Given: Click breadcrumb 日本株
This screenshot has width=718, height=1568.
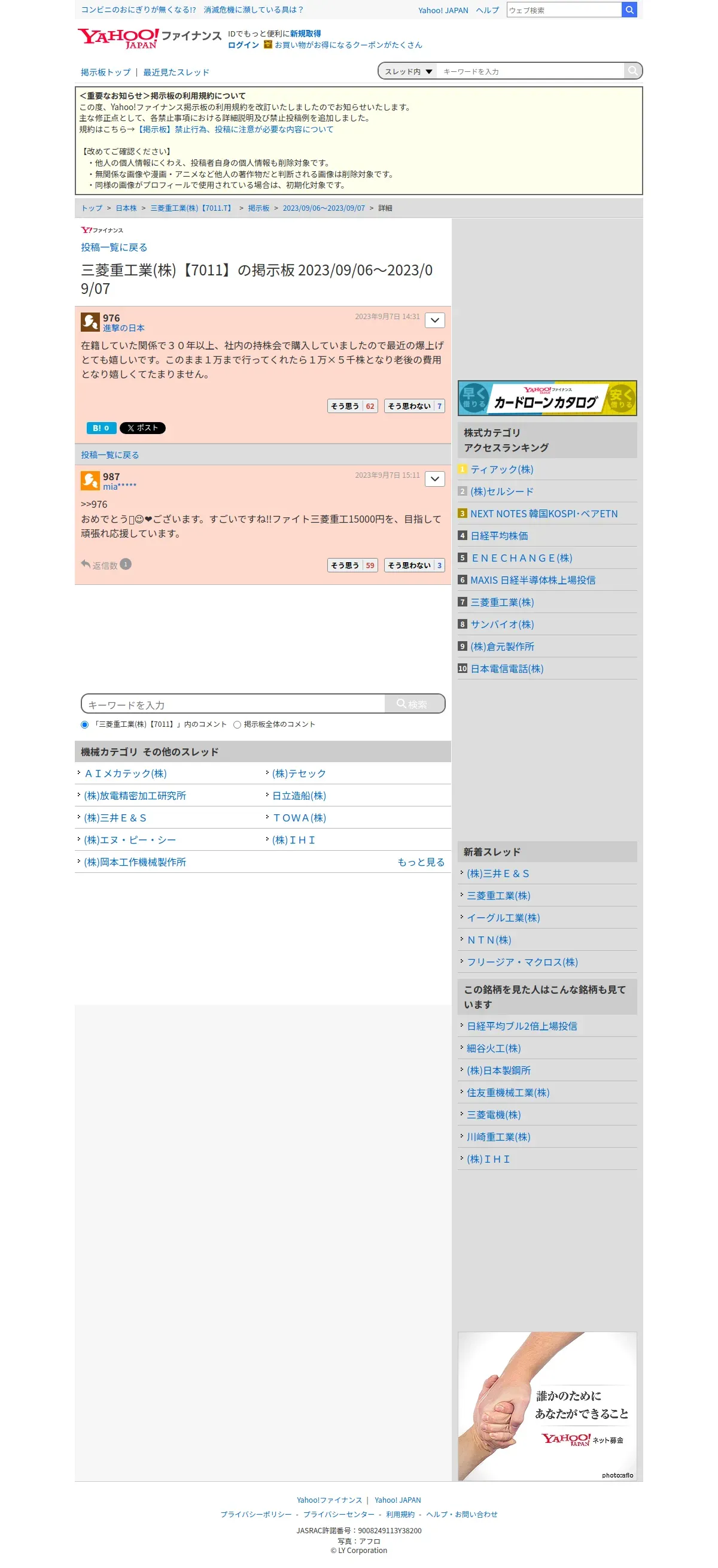Looking at the screenshot, I should [x=127, y=208].
